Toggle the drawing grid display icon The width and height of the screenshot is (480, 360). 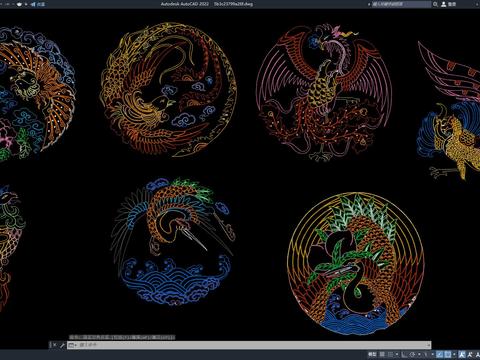coord(382,354)
